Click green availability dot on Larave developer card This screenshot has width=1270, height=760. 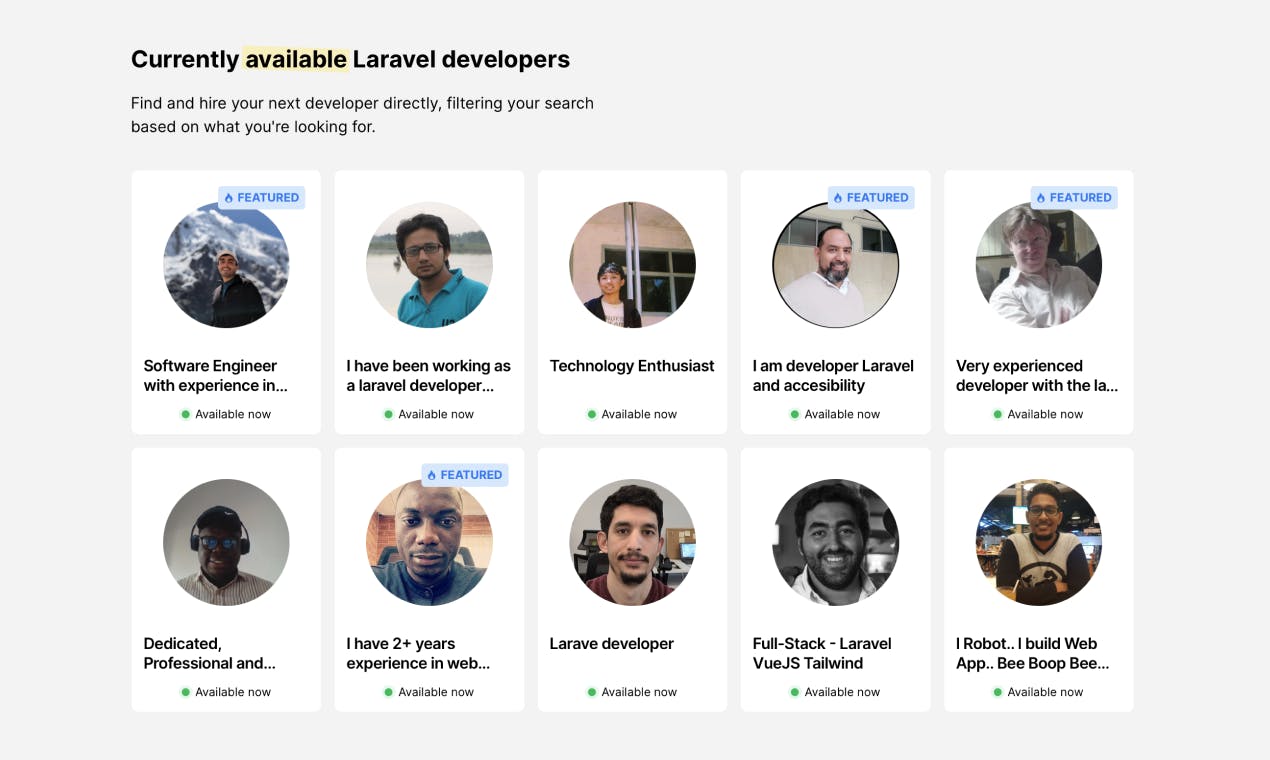click(592, 692)
